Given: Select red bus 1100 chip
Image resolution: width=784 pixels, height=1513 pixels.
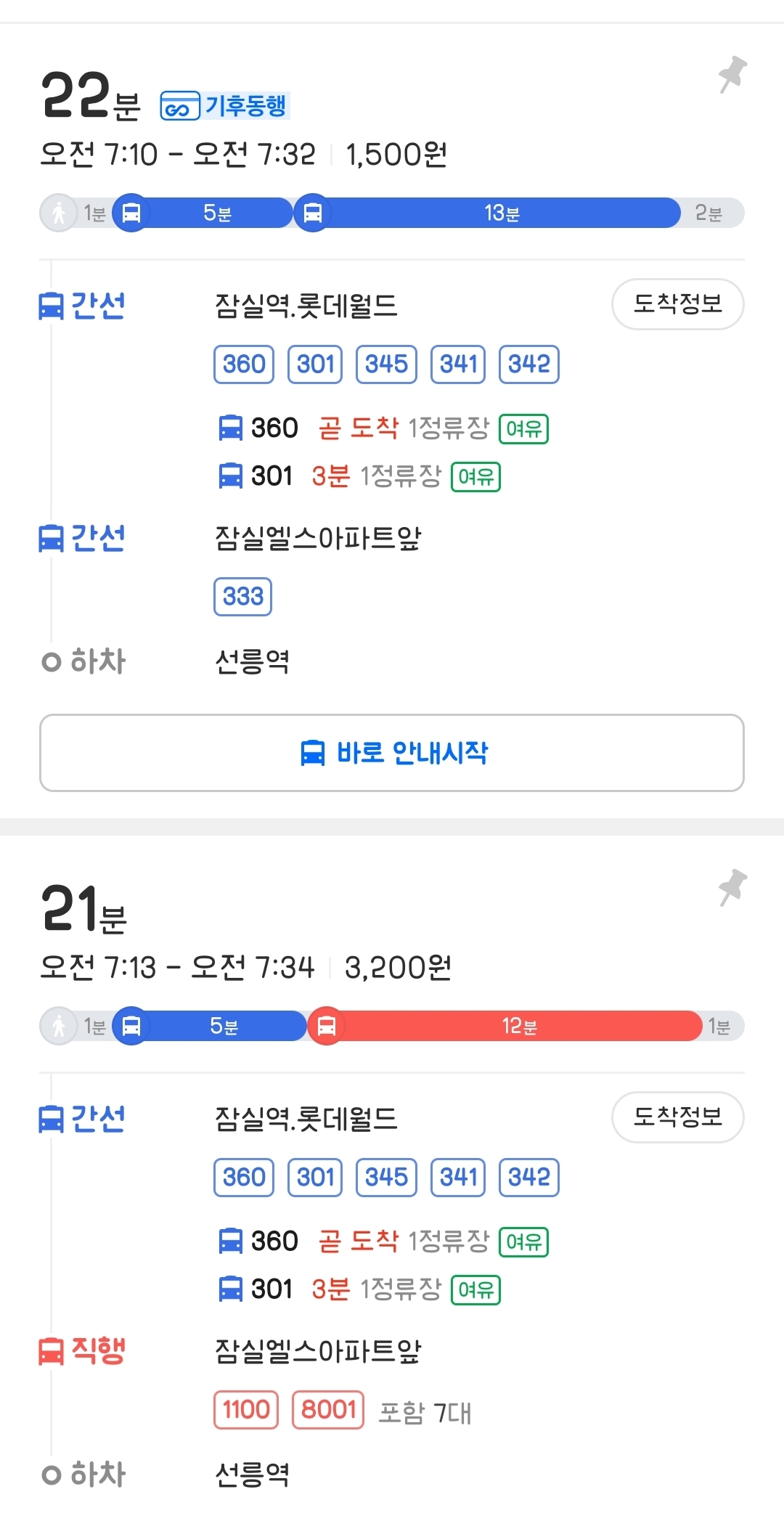Looking at the screenshot, I should pos(246,1410).
